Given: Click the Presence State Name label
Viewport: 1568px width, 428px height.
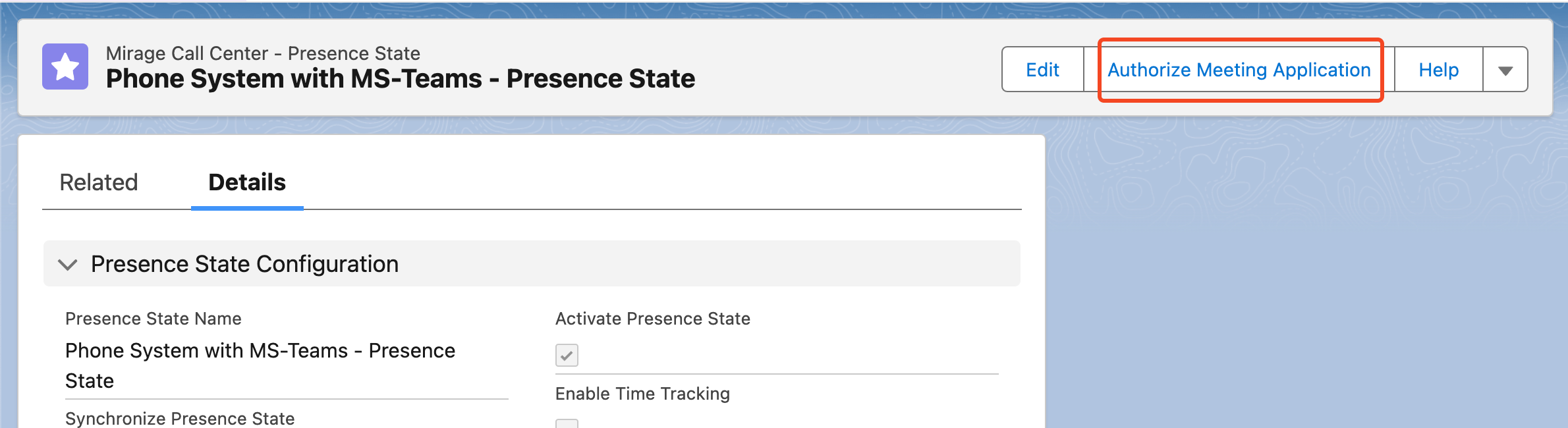Looking at the screenshot, I should (154, 319).
